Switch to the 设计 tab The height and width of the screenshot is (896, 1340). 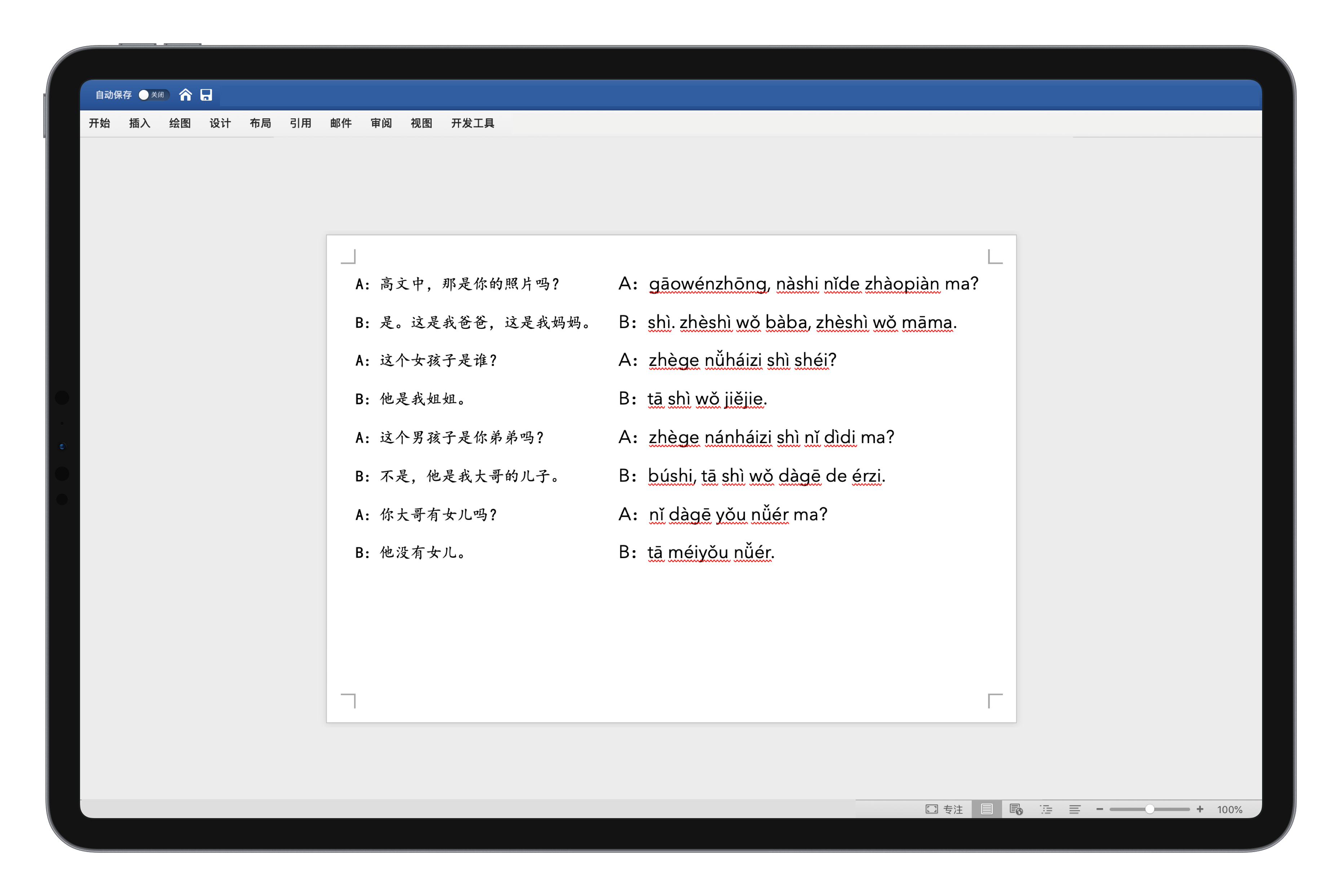click(x=220, y=123)
